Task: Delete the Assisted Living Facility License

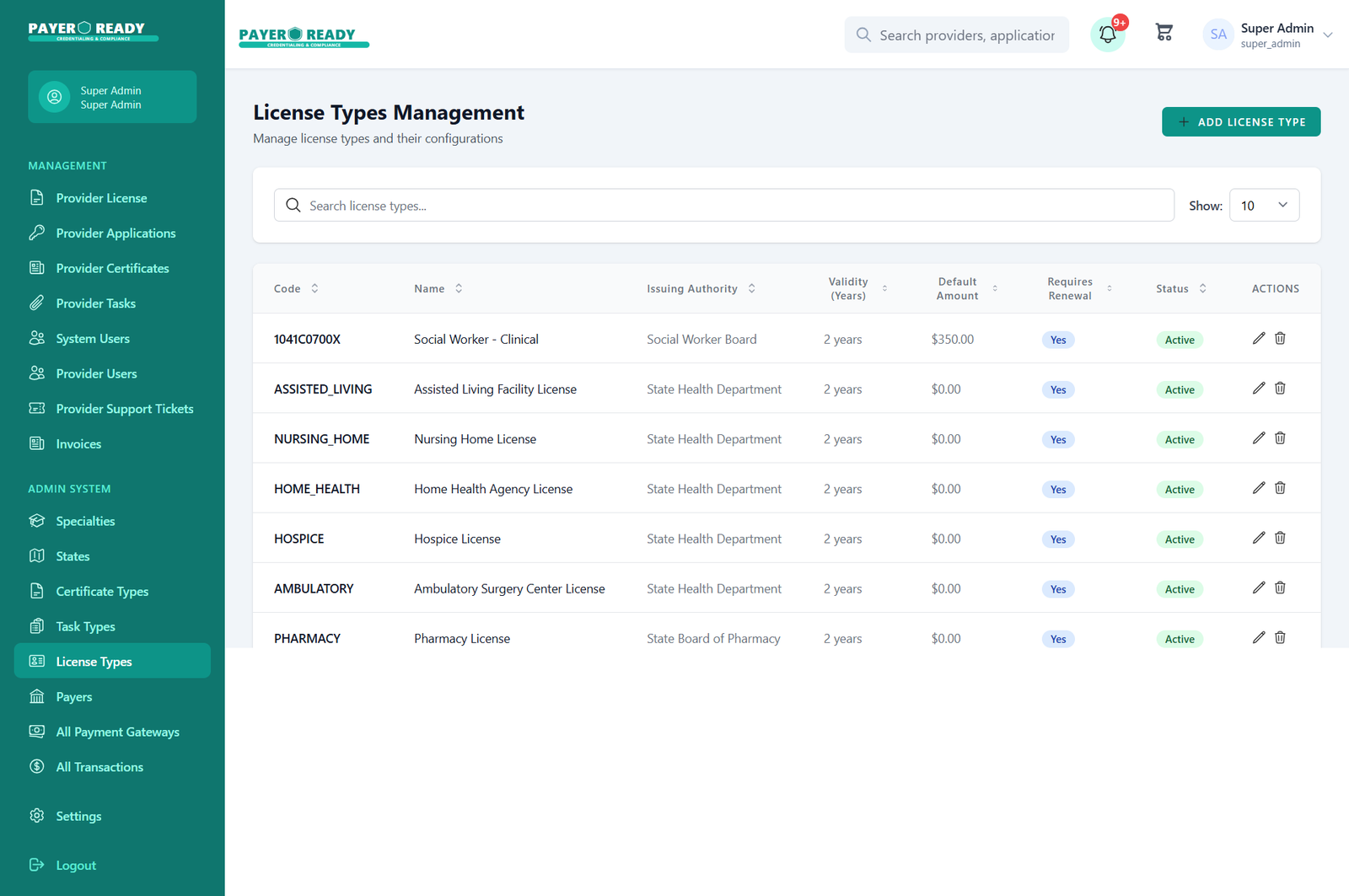Action: 1280,388
